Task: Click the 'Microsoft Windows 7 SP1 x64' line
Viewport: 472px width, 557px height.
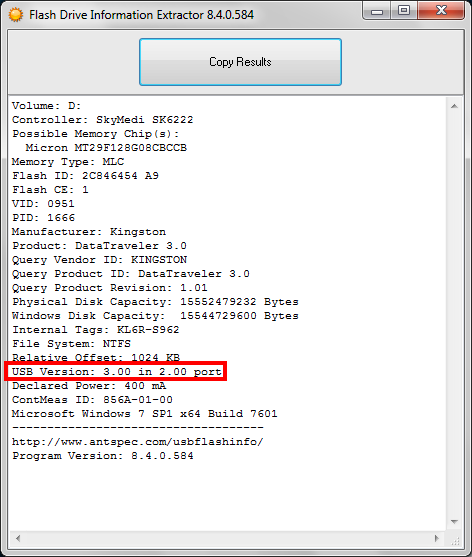Action: (145, 414)
